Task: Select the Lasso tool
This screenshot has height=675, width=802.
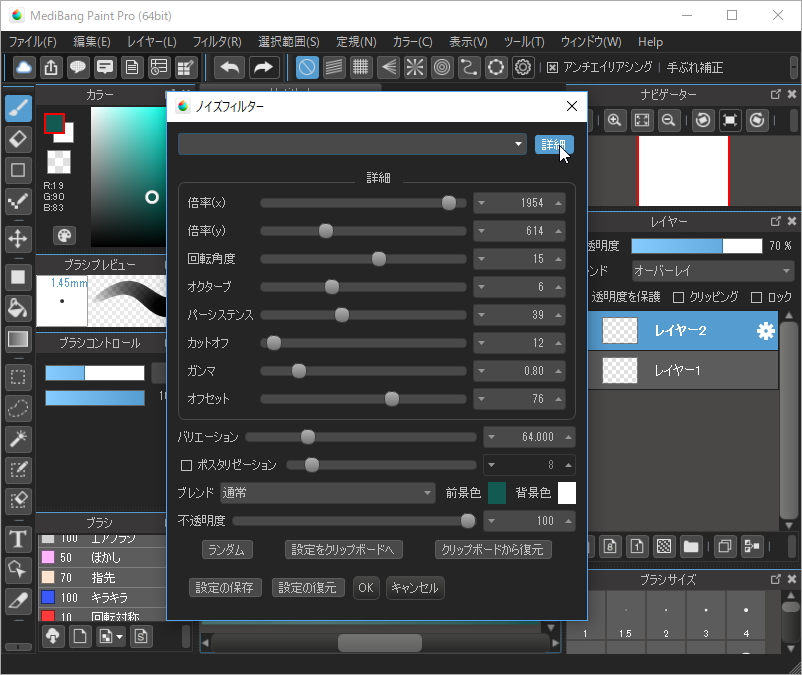Action: [x=18, y=408]
